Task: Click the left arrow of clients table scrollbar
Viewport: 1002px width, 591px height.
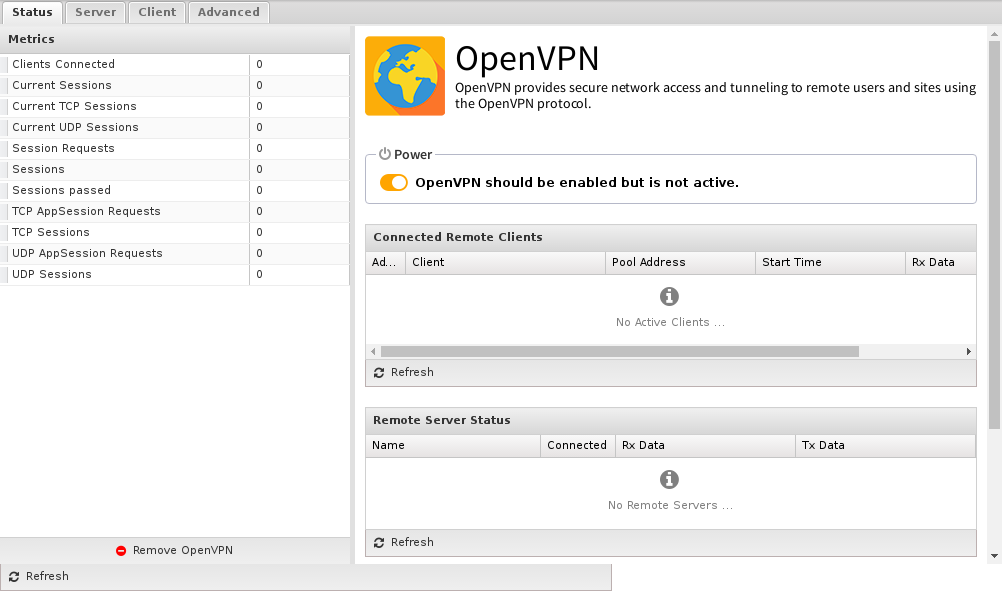Action: click(x=373, y=351)
